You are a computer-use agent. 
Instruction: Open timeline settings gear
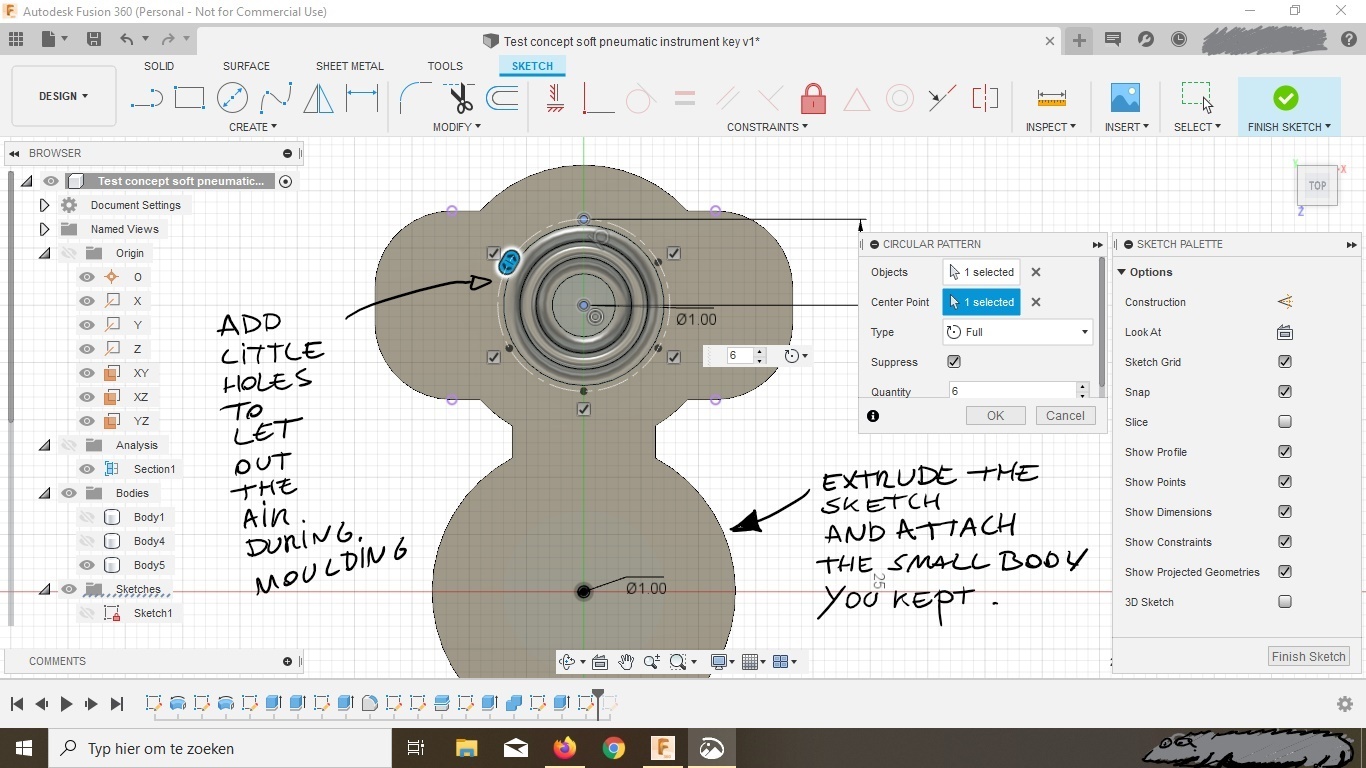[x=1345, y=704]
